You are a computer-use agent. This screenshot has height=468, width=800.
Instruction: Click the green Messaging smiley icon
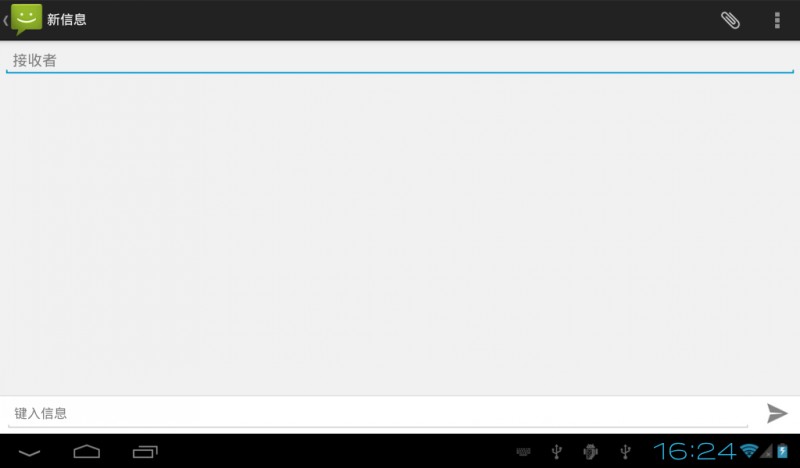point(27,19)
